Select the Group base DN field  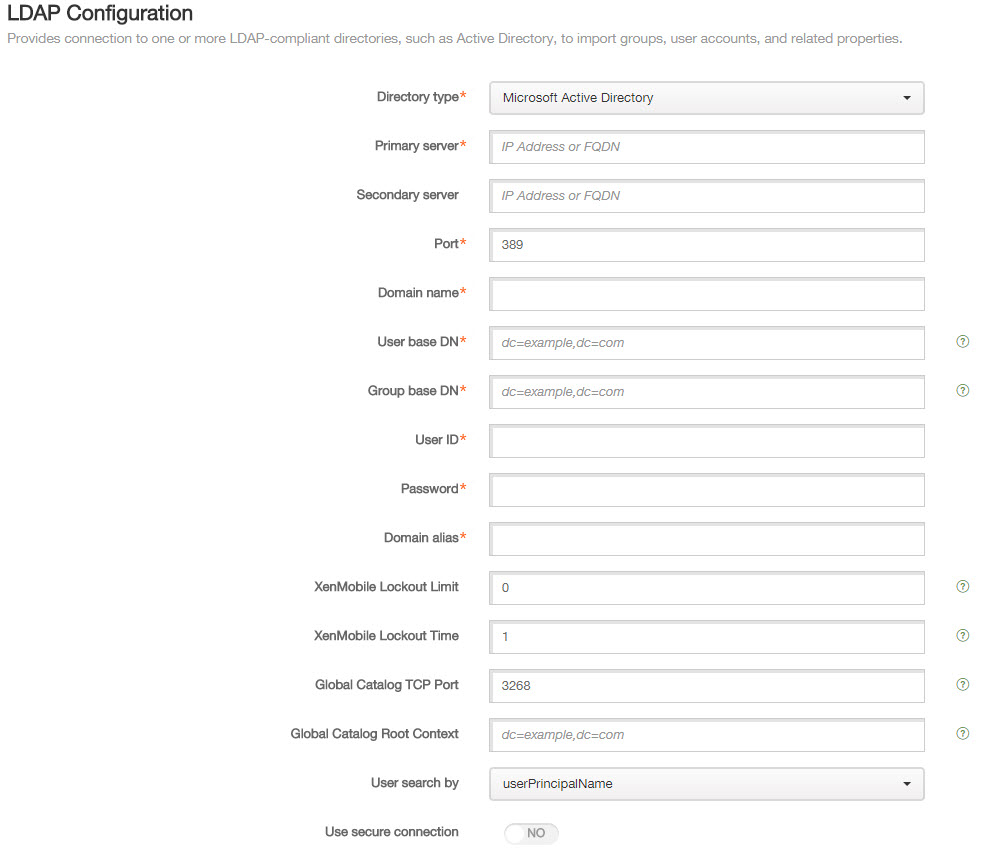tap(707, 392)
